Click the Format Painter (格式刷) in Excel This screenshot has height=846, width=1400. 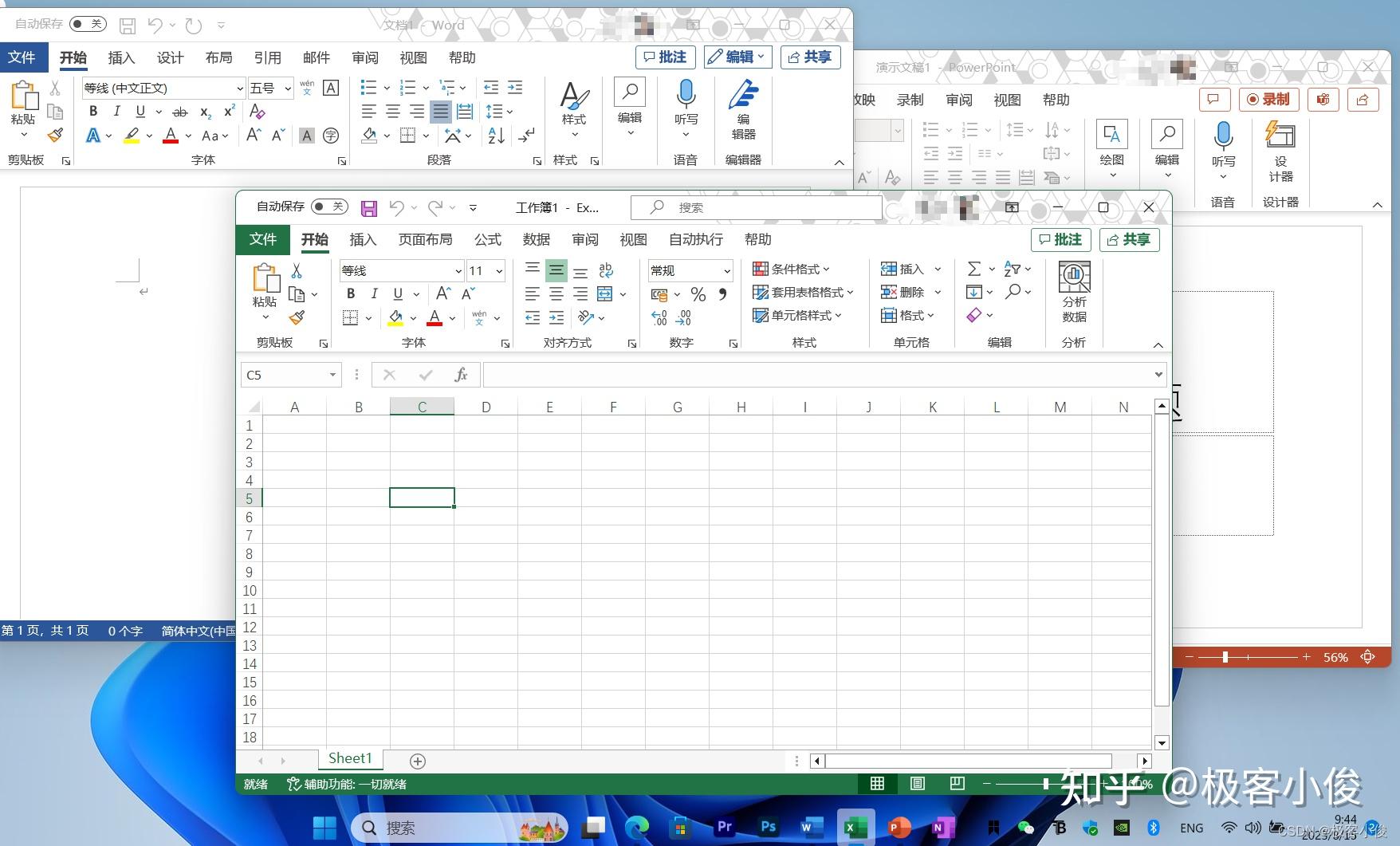pyautogui.click(x=297, y=317)
